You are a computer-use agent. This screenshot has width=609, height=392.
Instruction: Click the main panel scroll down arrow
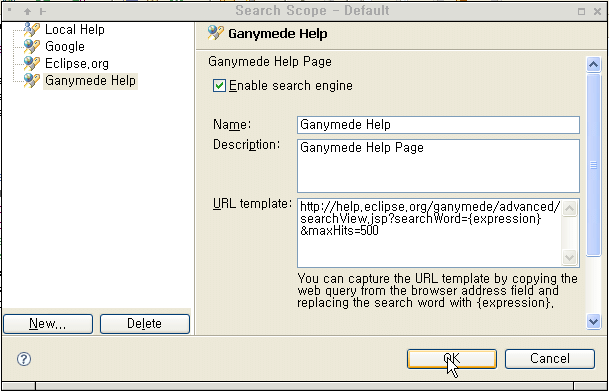593,322
